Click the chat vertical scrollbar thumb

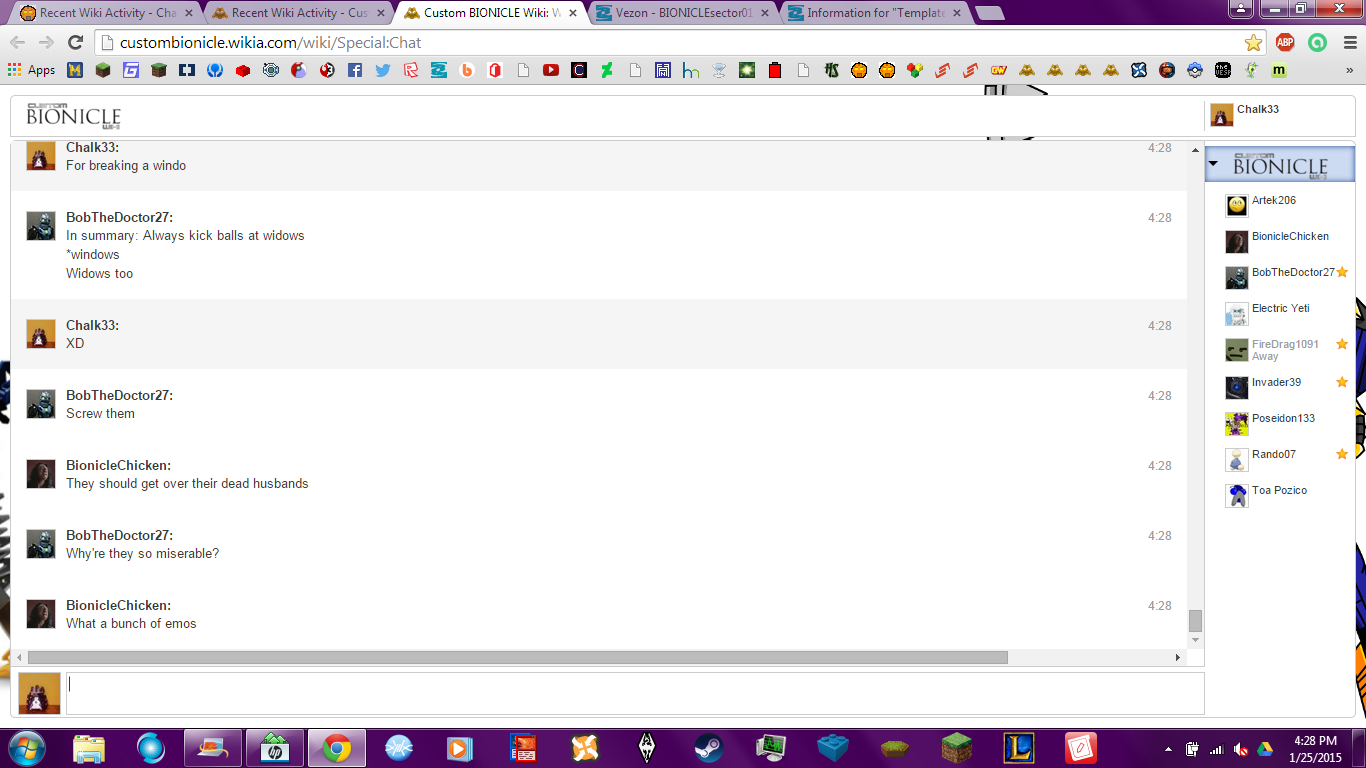click(x=1195, y=621)
